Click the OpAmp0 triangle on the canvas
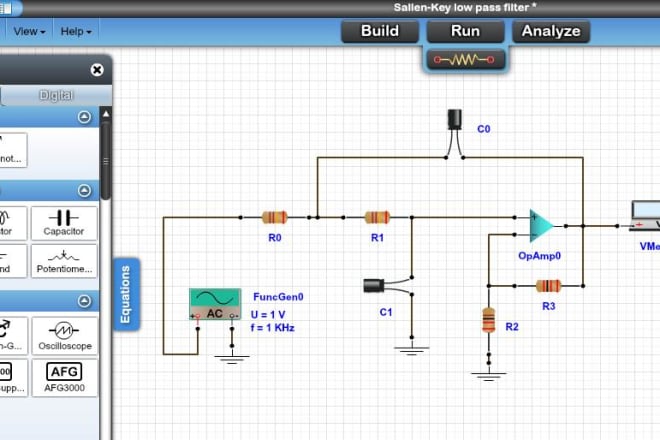660x440 pixels. 541,225
